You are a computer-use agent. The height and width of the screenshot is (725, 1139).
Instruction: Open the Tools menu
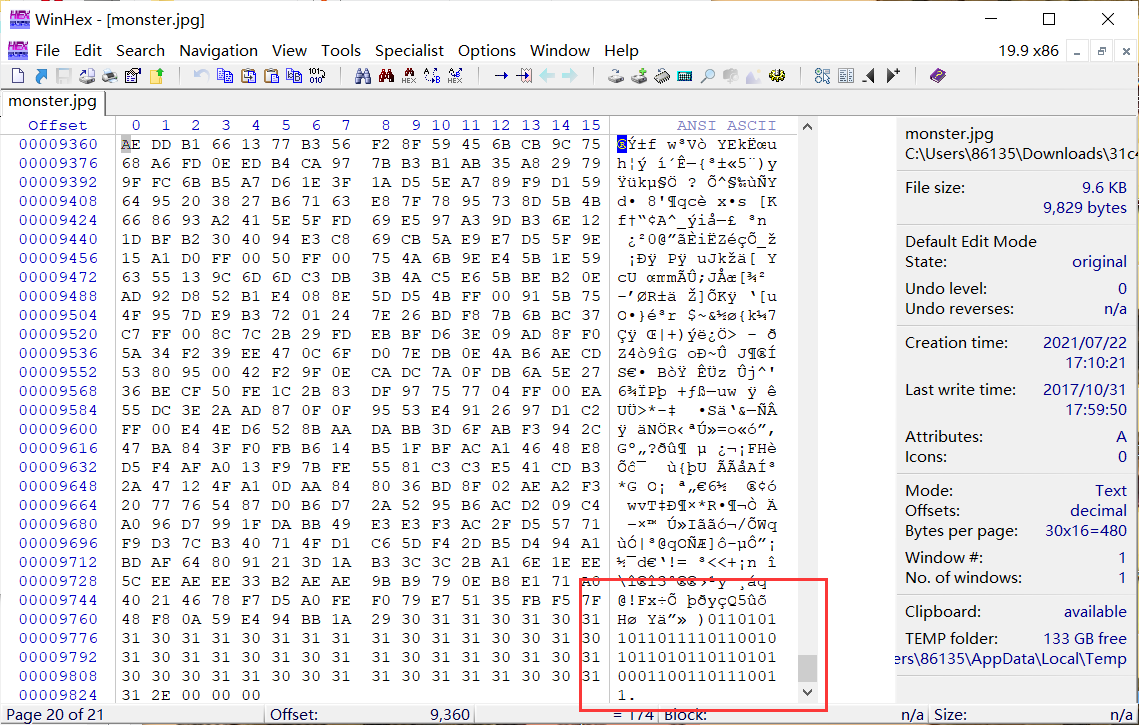click(x=341, y=51)
